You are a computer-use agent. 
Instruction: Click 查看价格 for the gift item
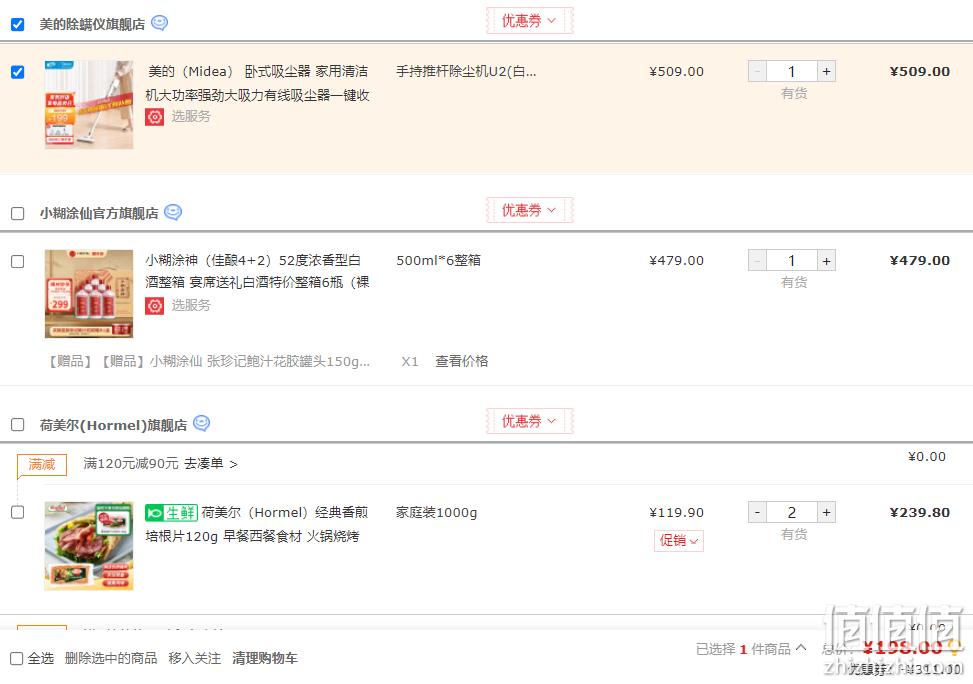coord(462,361)
